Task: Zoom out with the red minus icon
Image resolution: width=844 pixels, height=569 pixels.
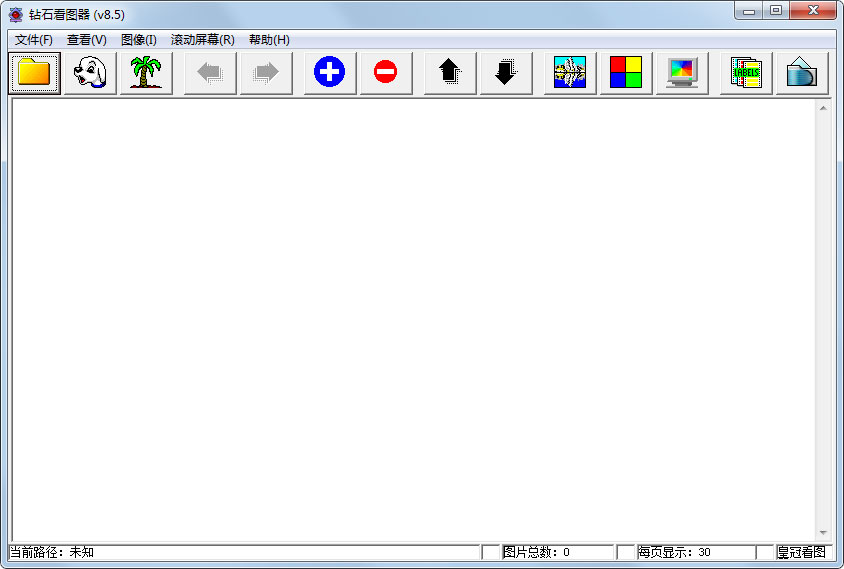Action: 386,73
